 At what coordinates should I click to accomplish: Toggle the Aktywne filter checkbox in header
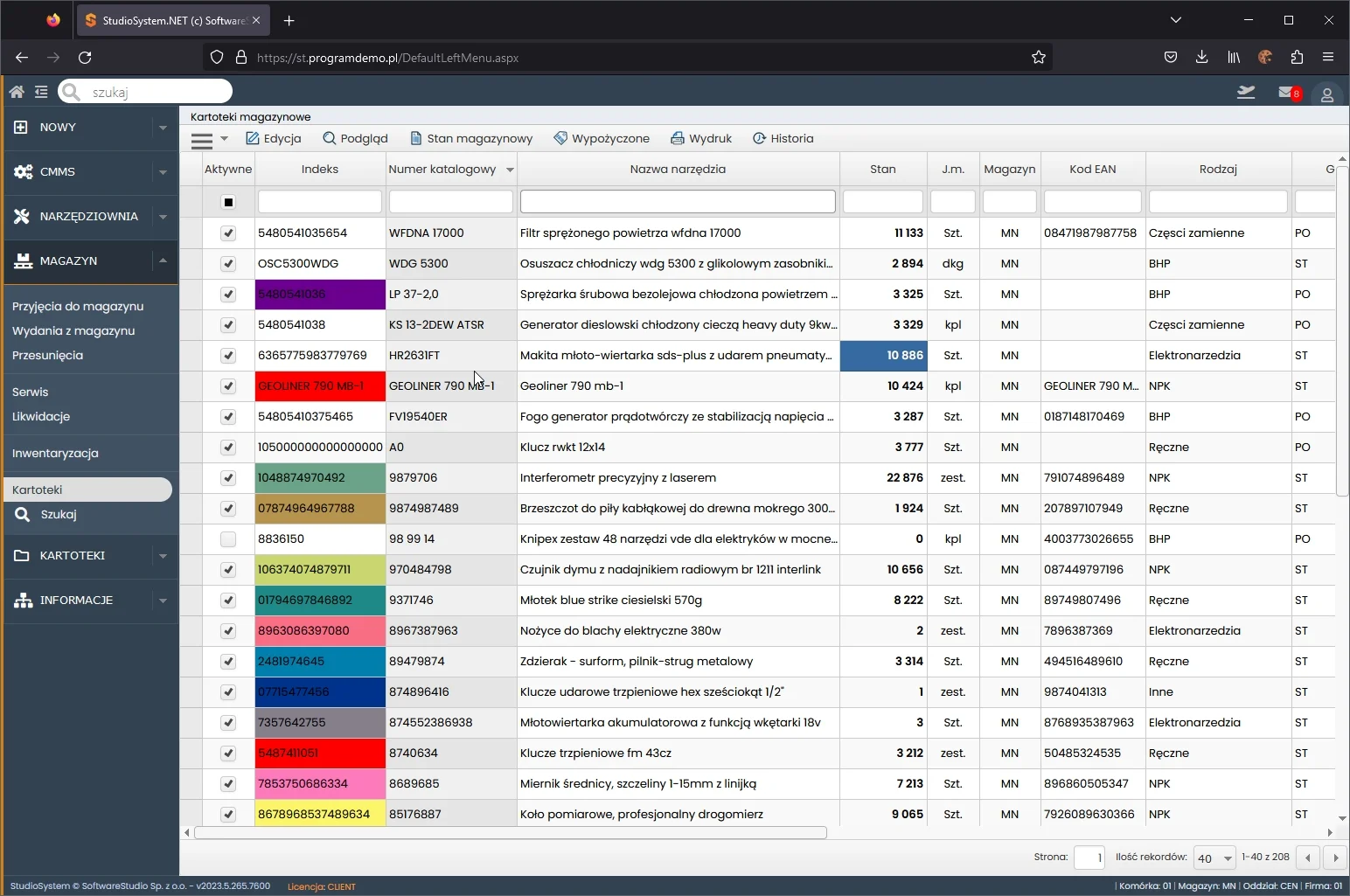tap(228, 202)
